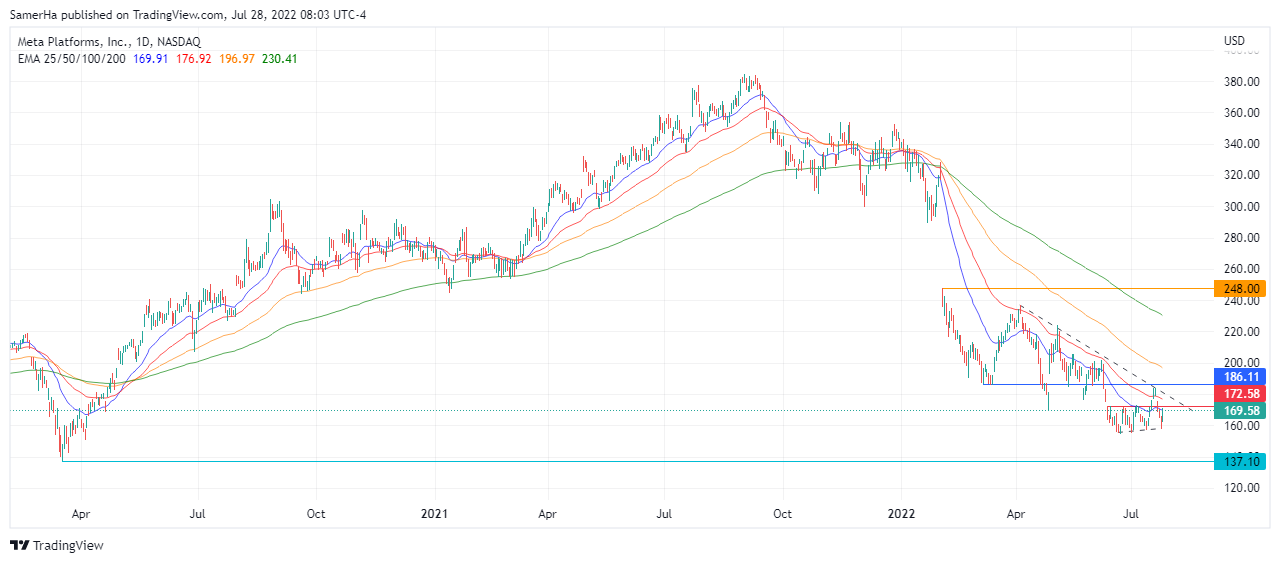Click the 200.00 price axis label
This screenshot has height=563, width=1280.
point(1240,363)
